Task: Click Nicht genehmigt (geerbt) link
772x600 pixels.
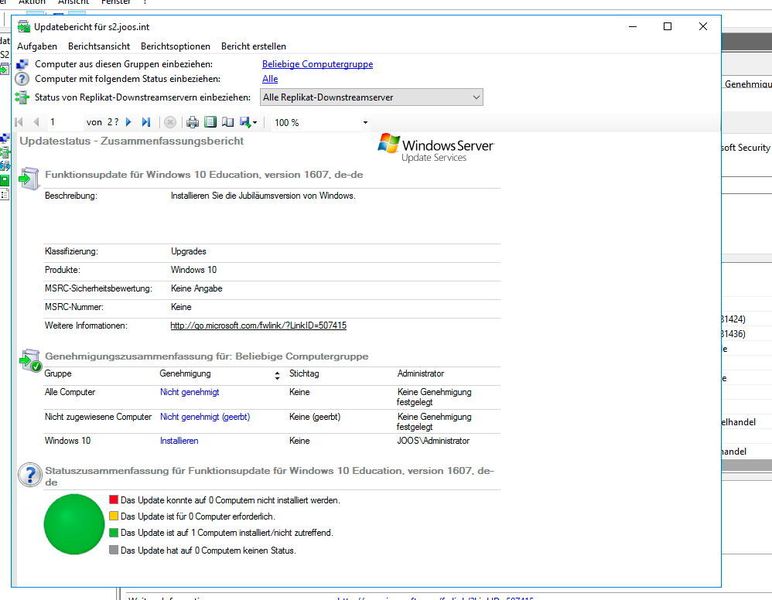Action: [205, 417]
